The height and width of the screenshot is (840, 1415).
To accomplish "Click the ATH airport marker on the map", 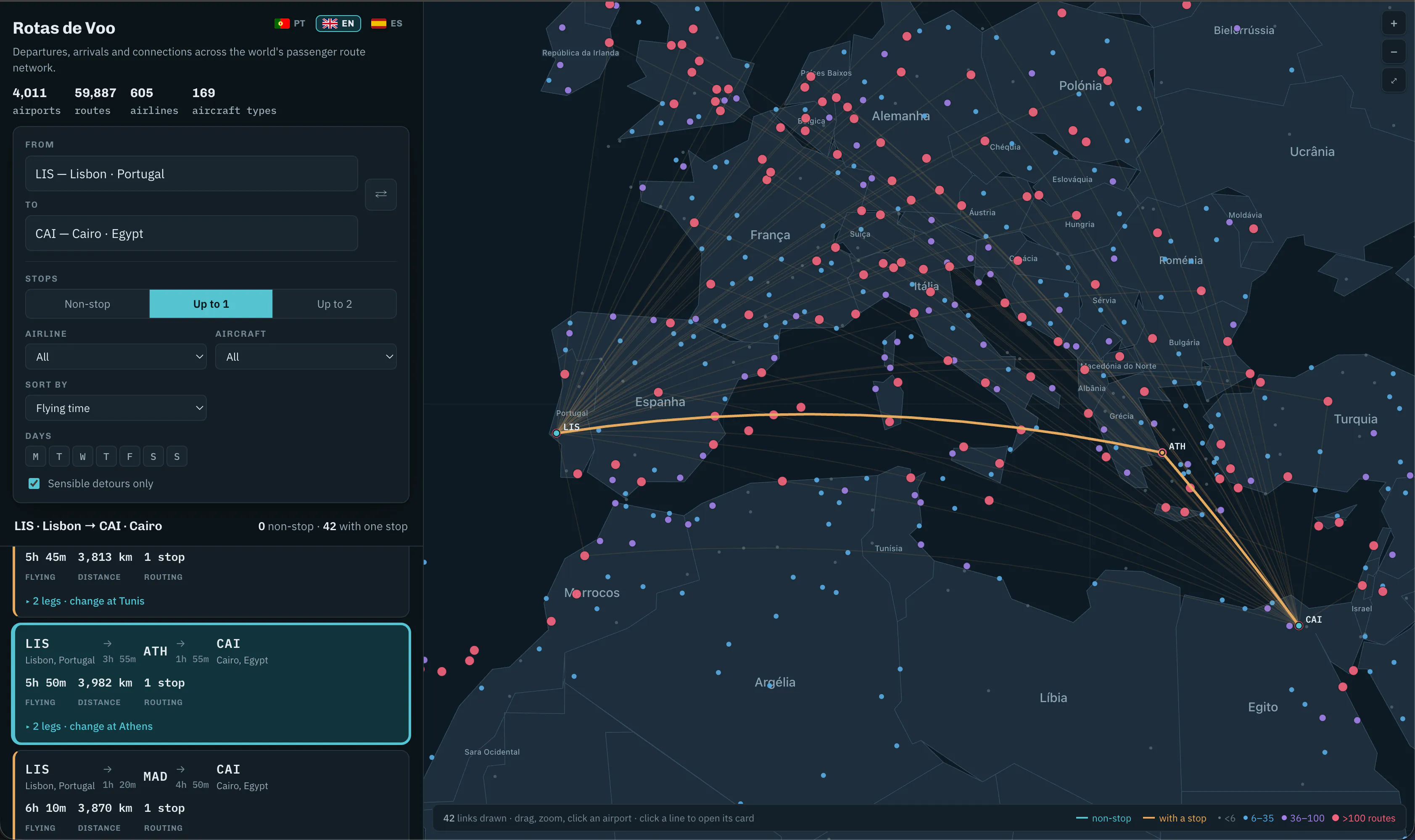I will click(x=1162, y=452).
